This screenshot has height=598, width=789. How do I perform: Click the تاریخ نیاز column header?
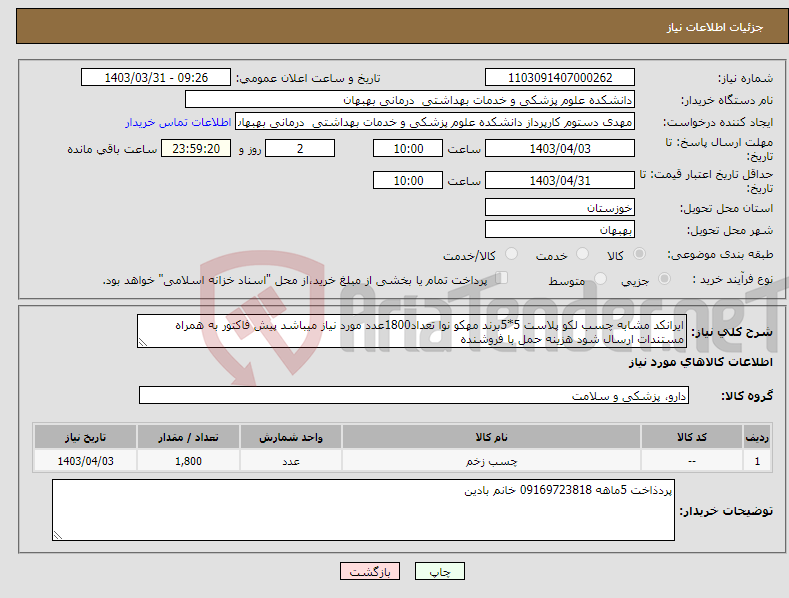point(86,437)
